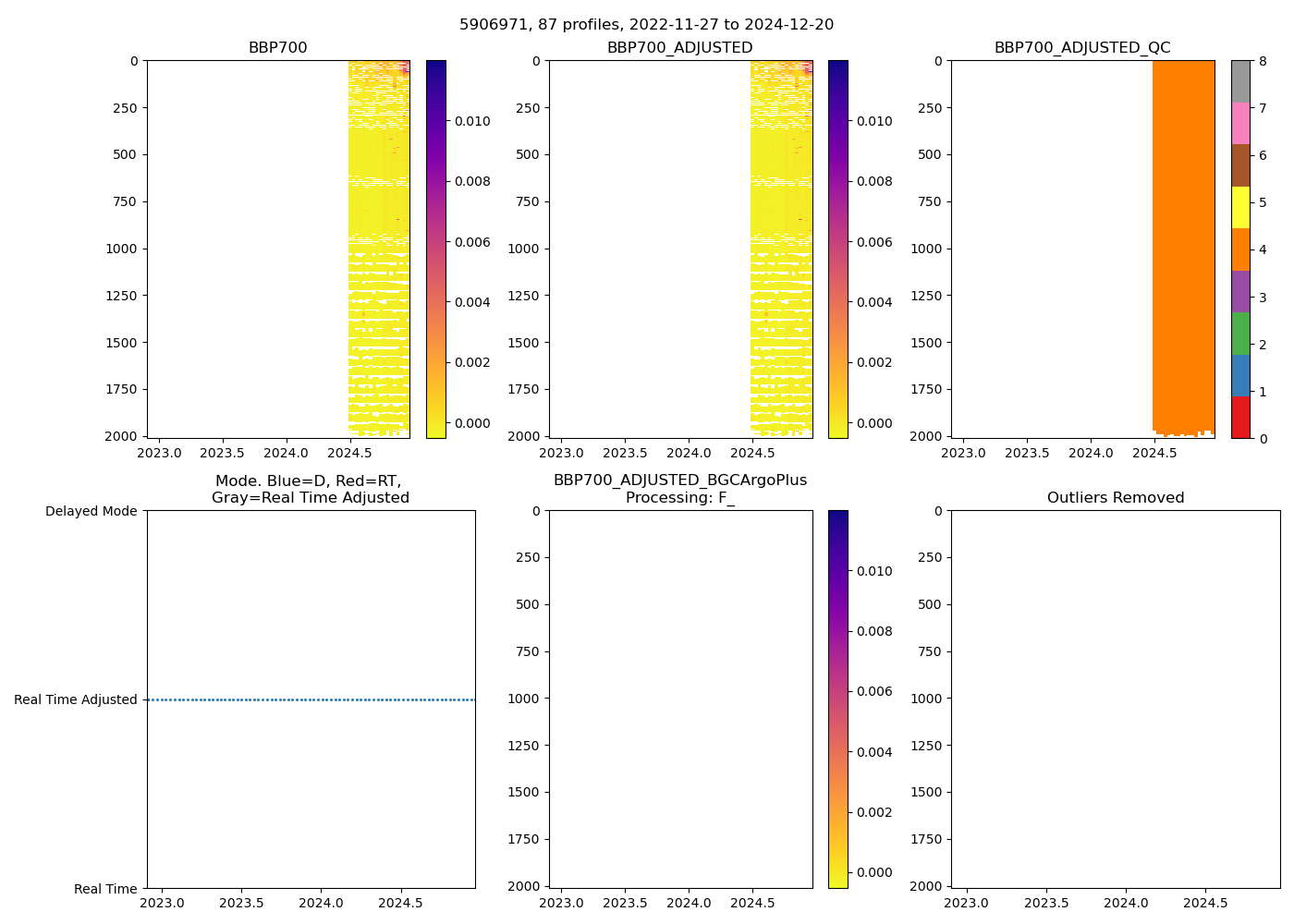Image resolution: width=1294 pixels, height=924 pixels.
Task: Click the 'Real Time Adjusted' axis label
Action: (x=76, y=699)
